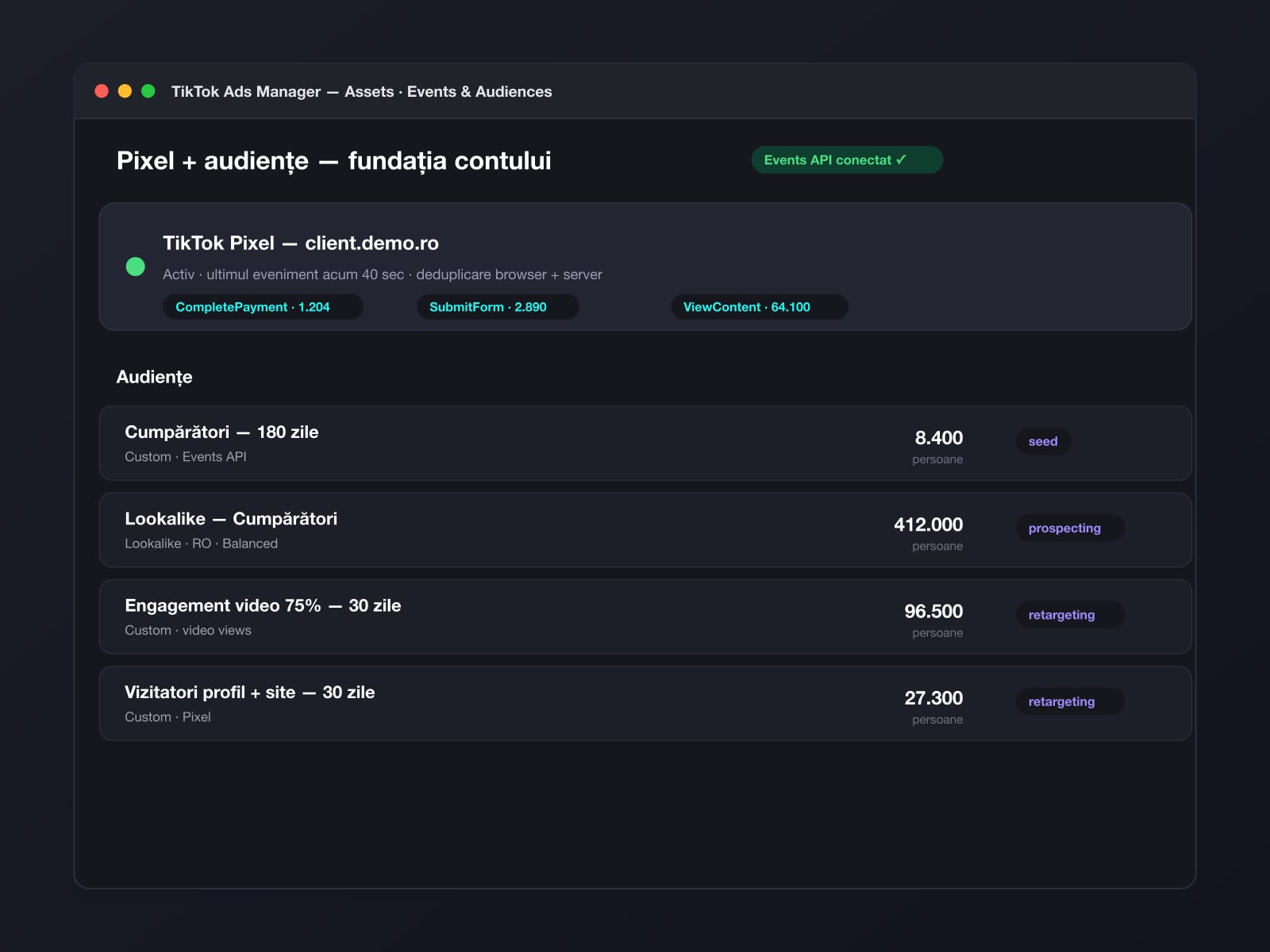Select the ViewContent · 64.100 event chip
This screenshot has width=1270, height=952.
(x=760, y=307)
